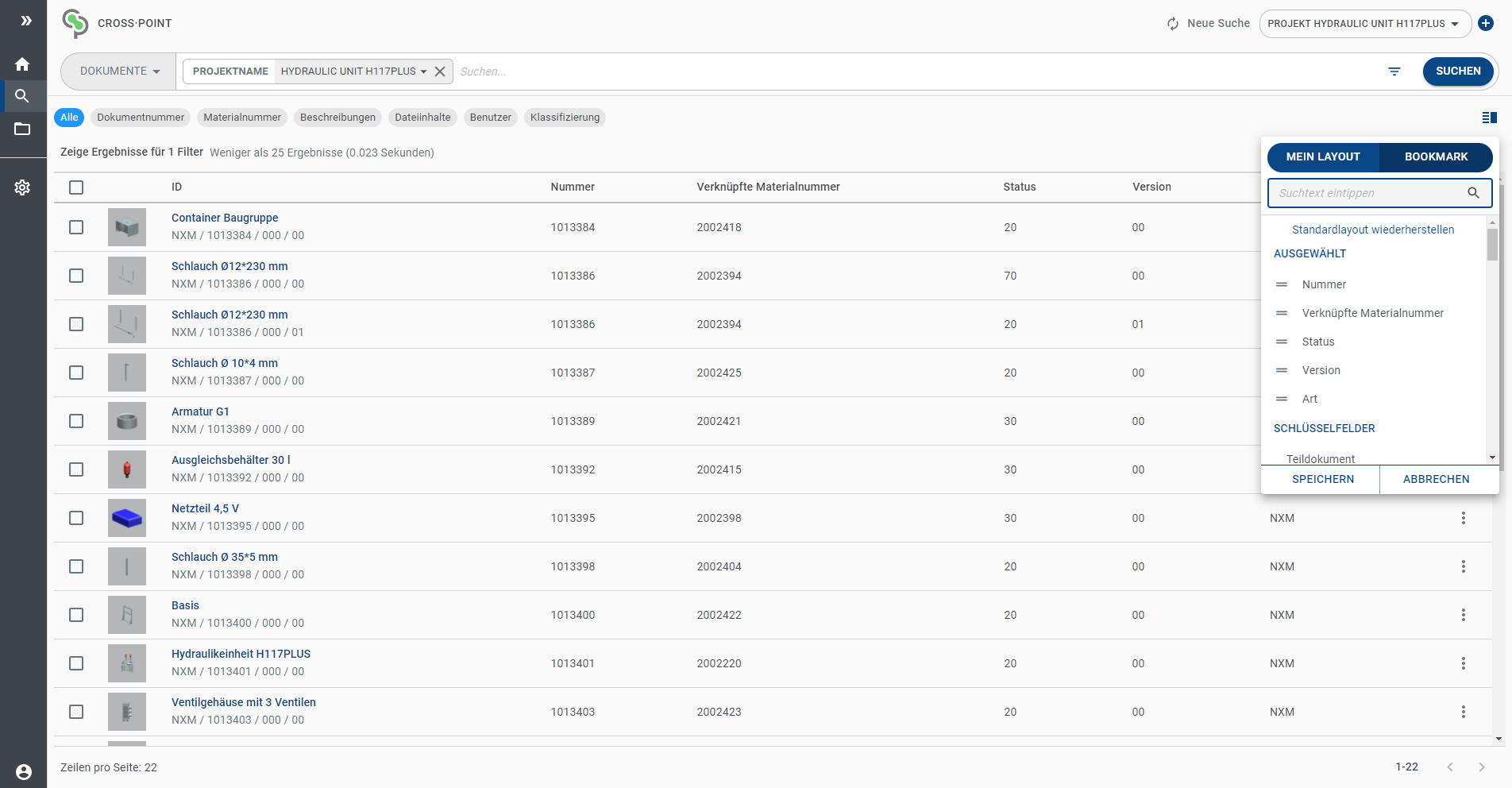Go to previous results page

1450,767
